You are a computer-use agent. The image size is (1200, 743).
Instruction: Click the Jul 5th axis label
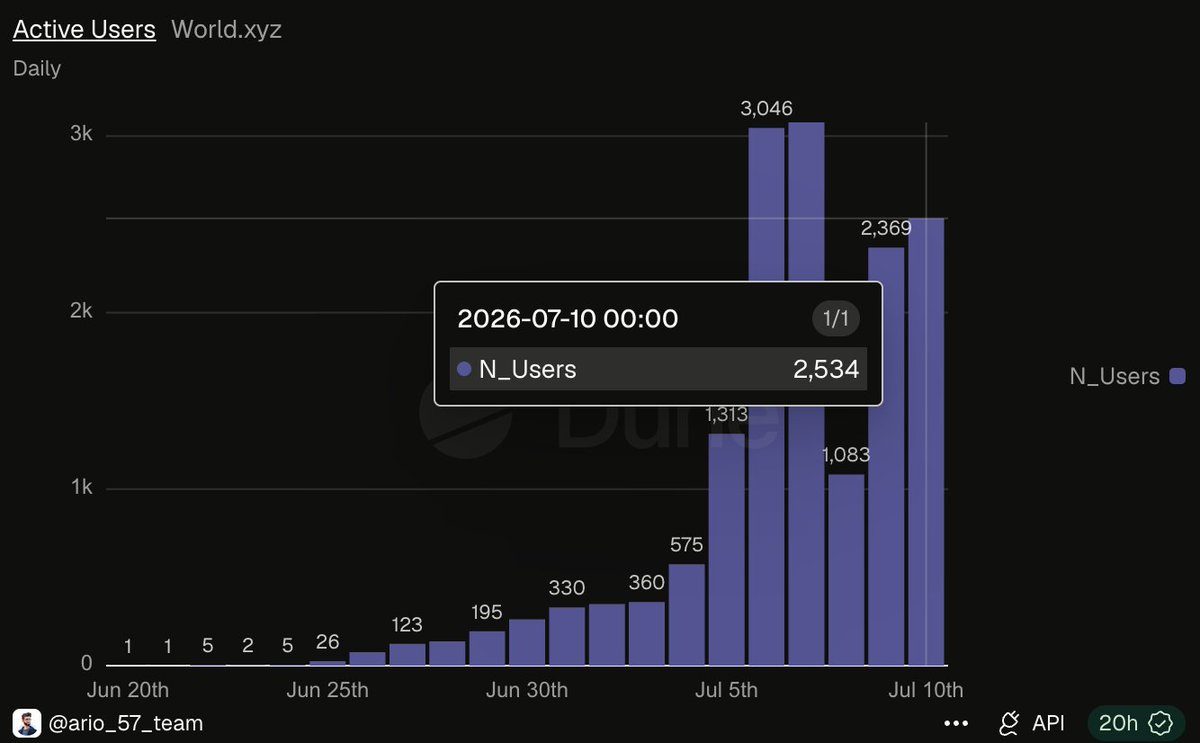click(x=727, y=690)
